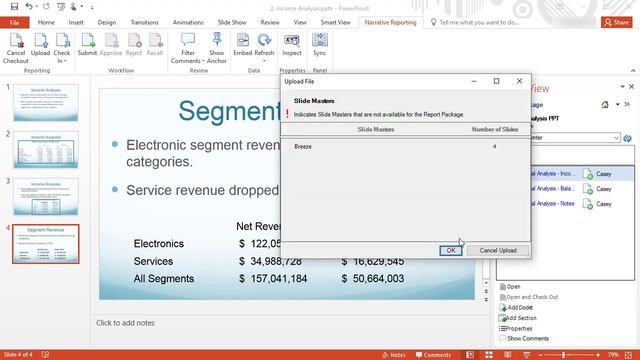Click the Undo icon in quick access toolbar
The image size is (640, 360).
coord(29,7)
